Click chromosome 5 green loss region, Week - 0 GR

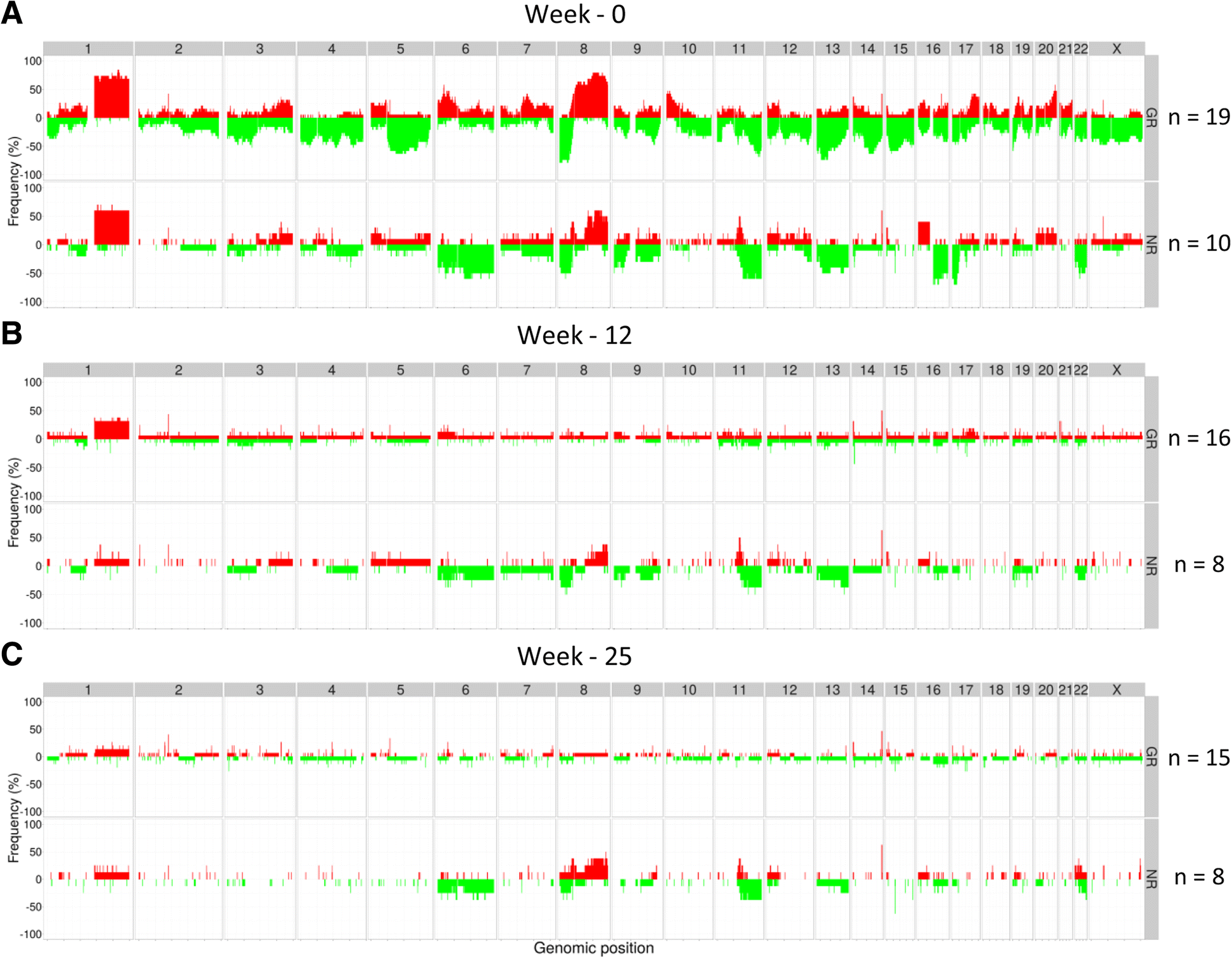[408, 134]
